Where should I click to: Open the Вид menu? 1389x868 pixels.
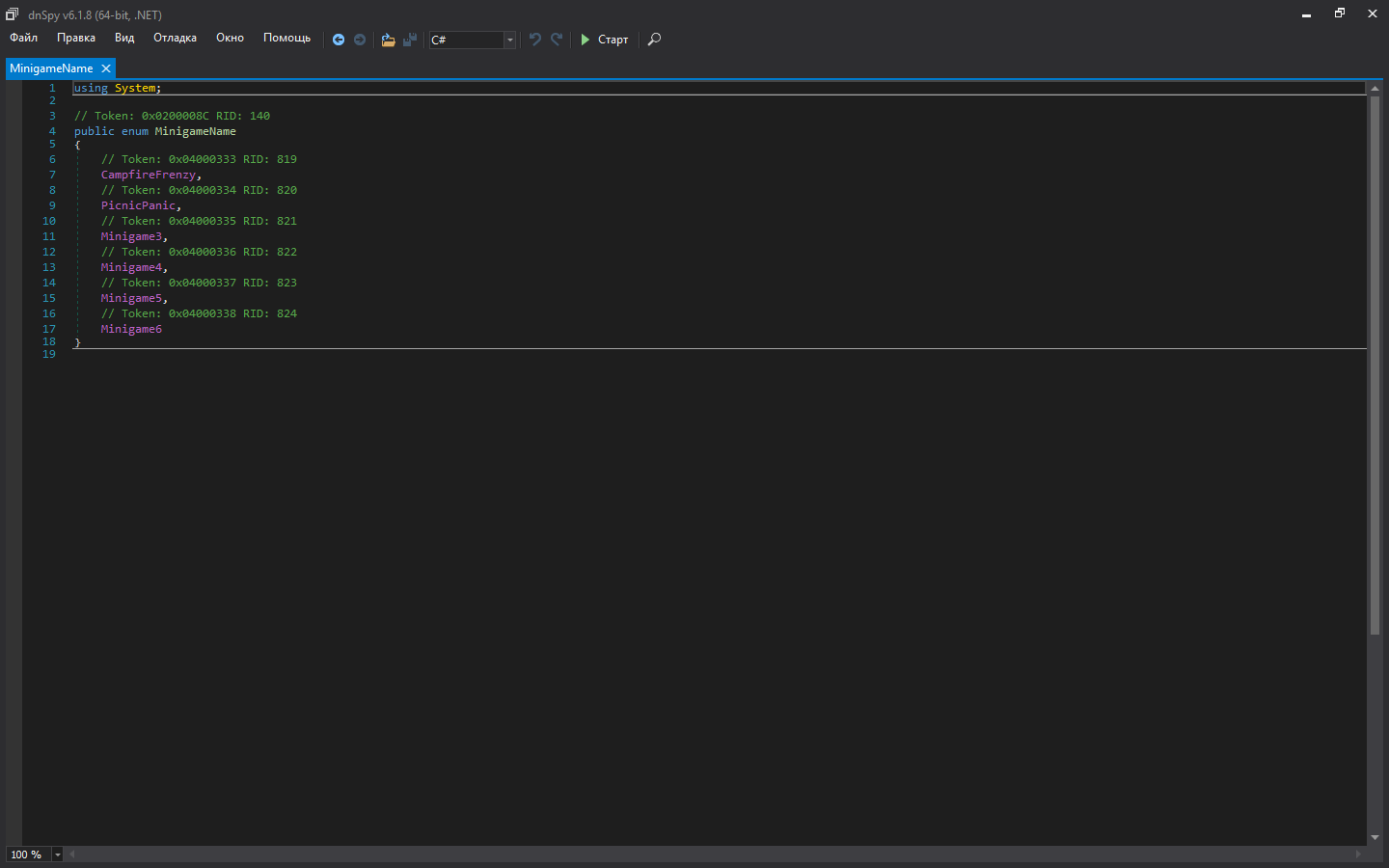pos(124,38)
